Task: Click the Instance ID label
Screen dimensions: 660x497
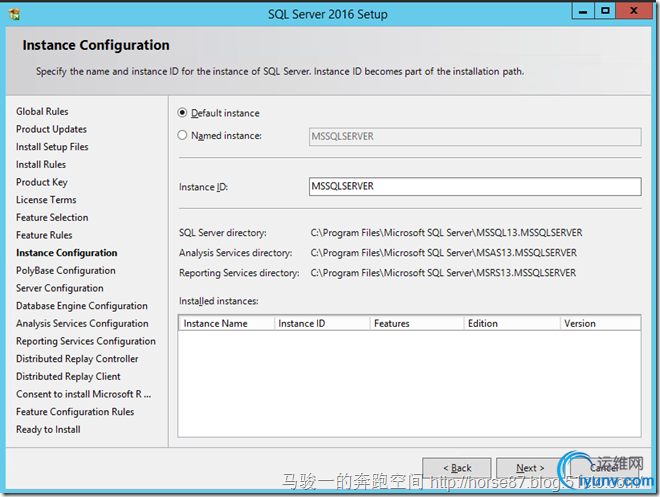Action: 203,187
